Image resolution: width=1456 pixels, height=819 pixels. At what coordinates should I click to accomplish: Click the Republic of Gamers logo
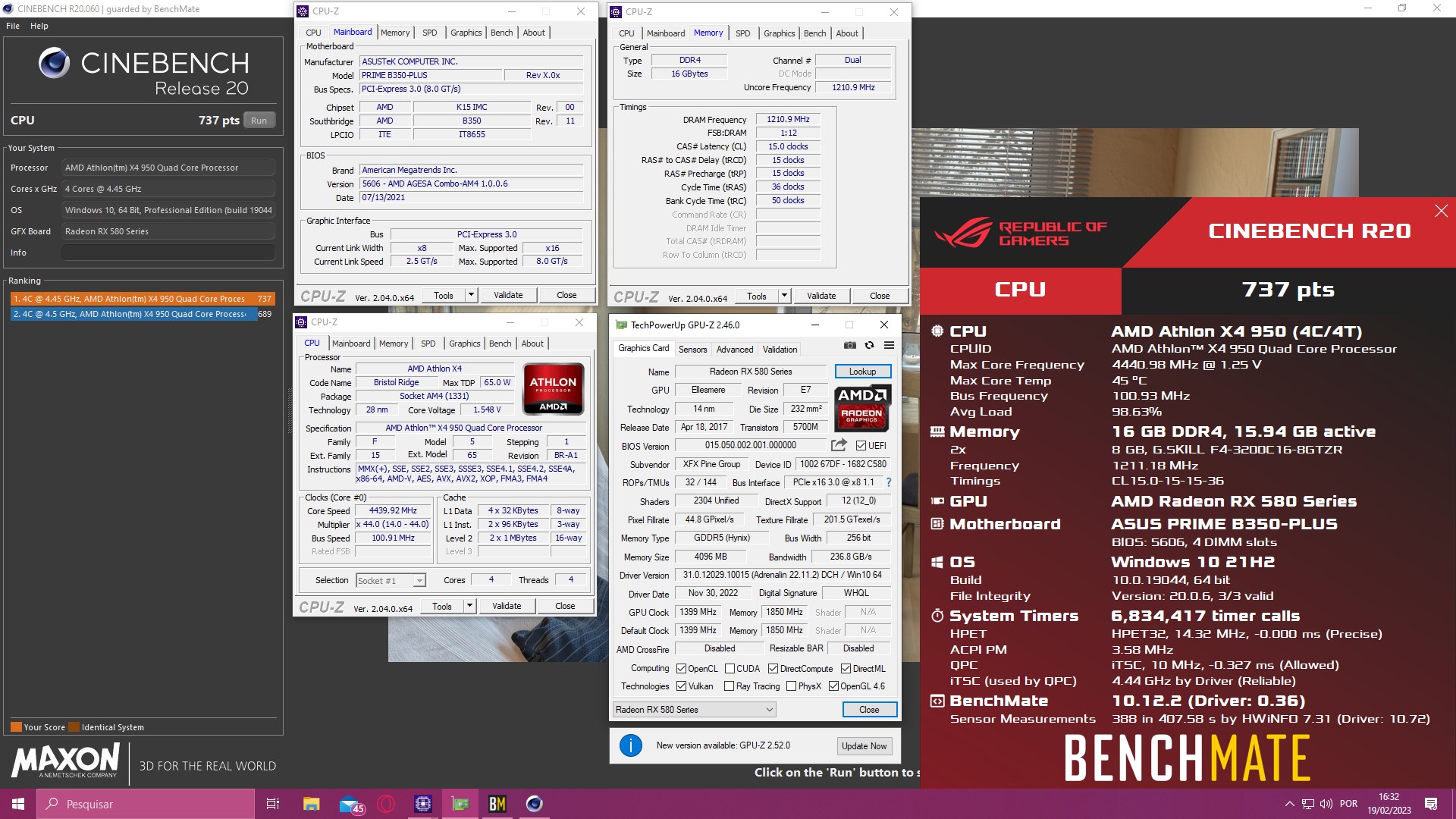(x=1021, y=233)
